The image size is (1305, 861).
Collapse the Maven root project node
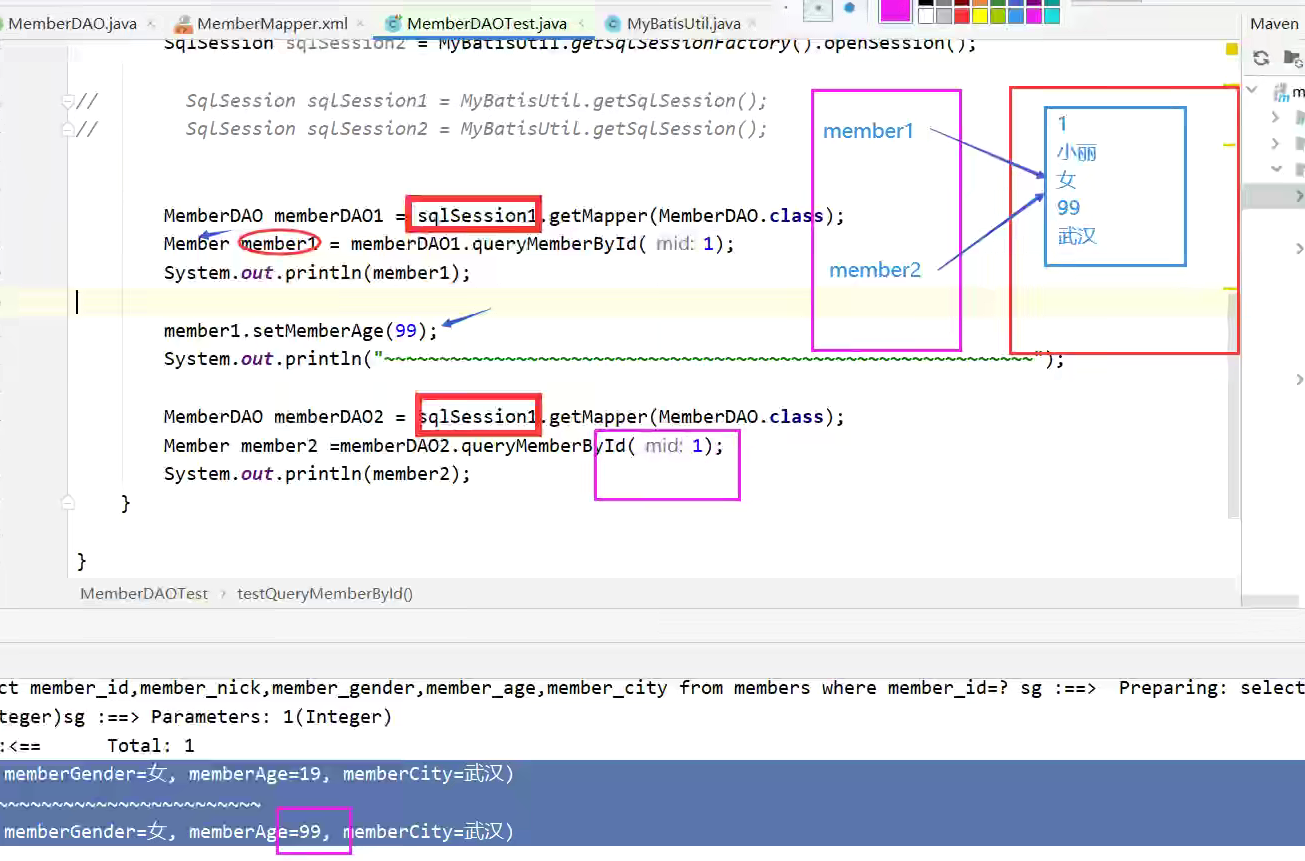1253,91
